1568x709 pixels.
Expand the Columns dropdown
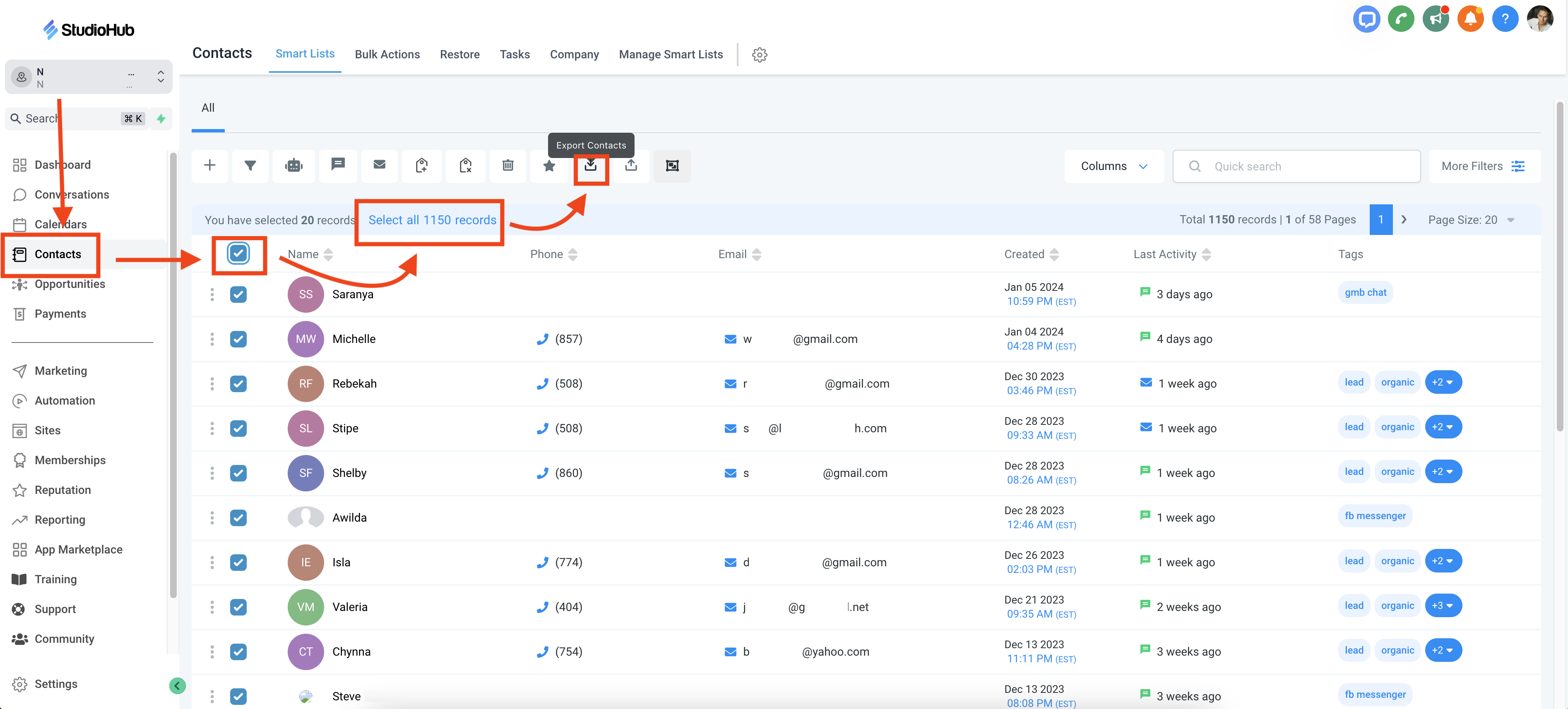[1113, 166]
